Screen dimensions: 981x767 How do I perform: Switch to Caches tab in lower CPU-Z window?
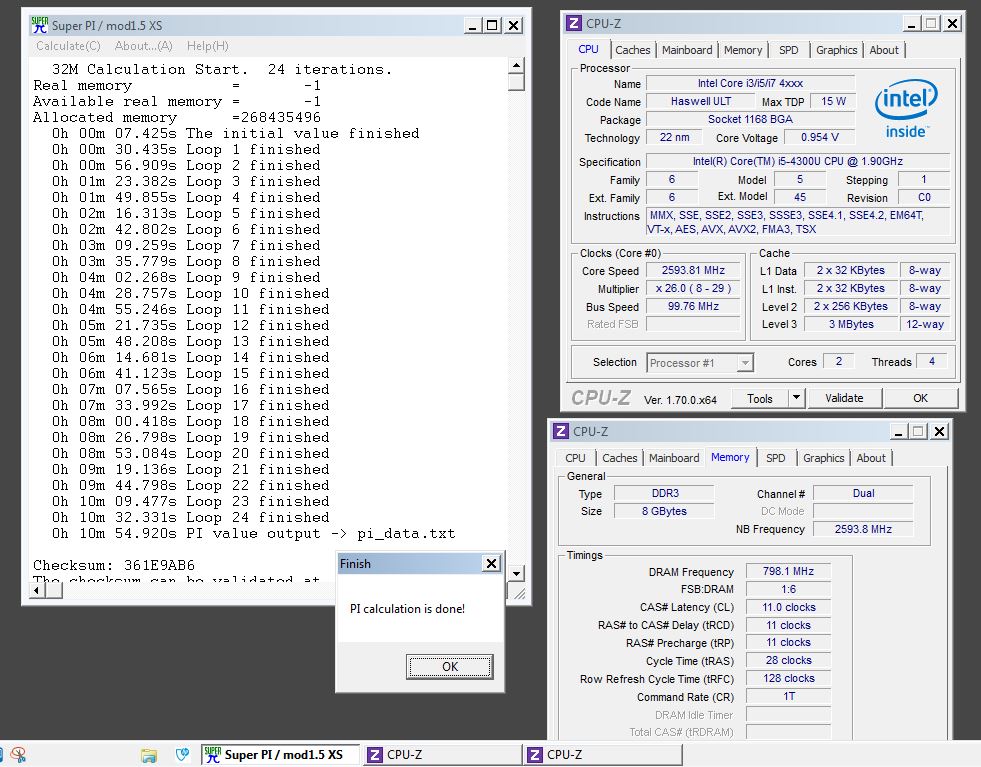[619, 458]
